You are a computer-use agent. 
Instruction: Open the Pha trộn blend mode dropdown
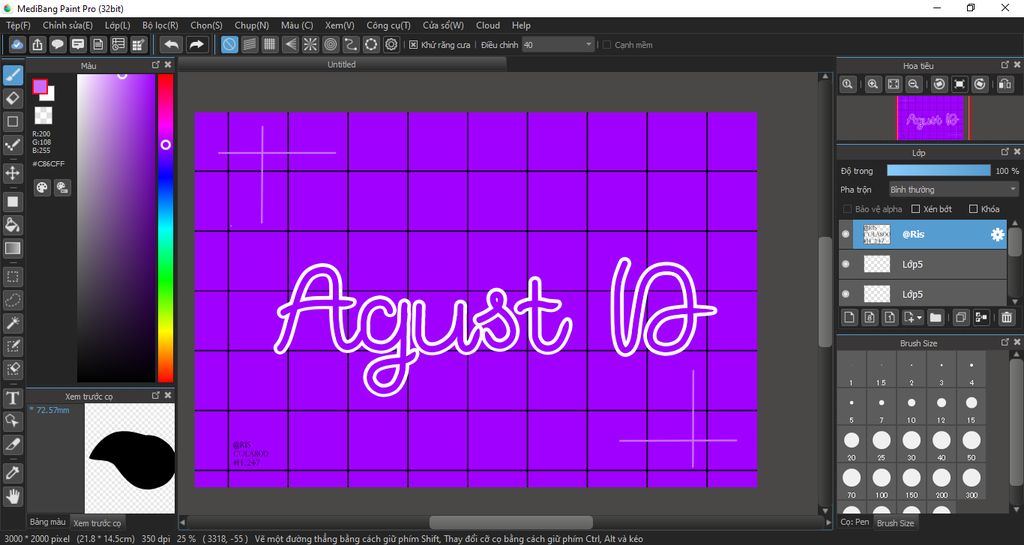point(953,189)
